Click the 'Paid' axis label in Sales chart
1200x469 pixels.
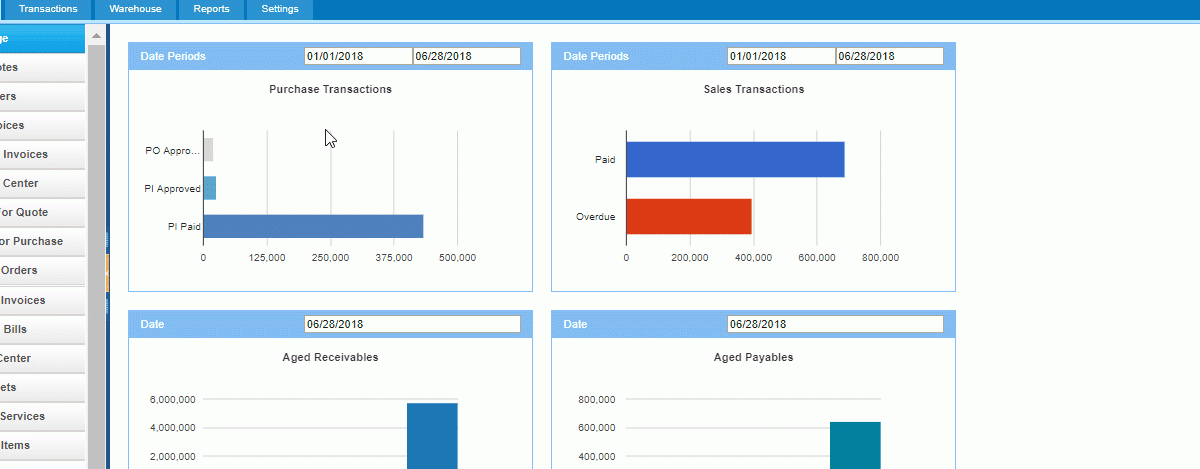pyautogui.click(x=605, y=159)
